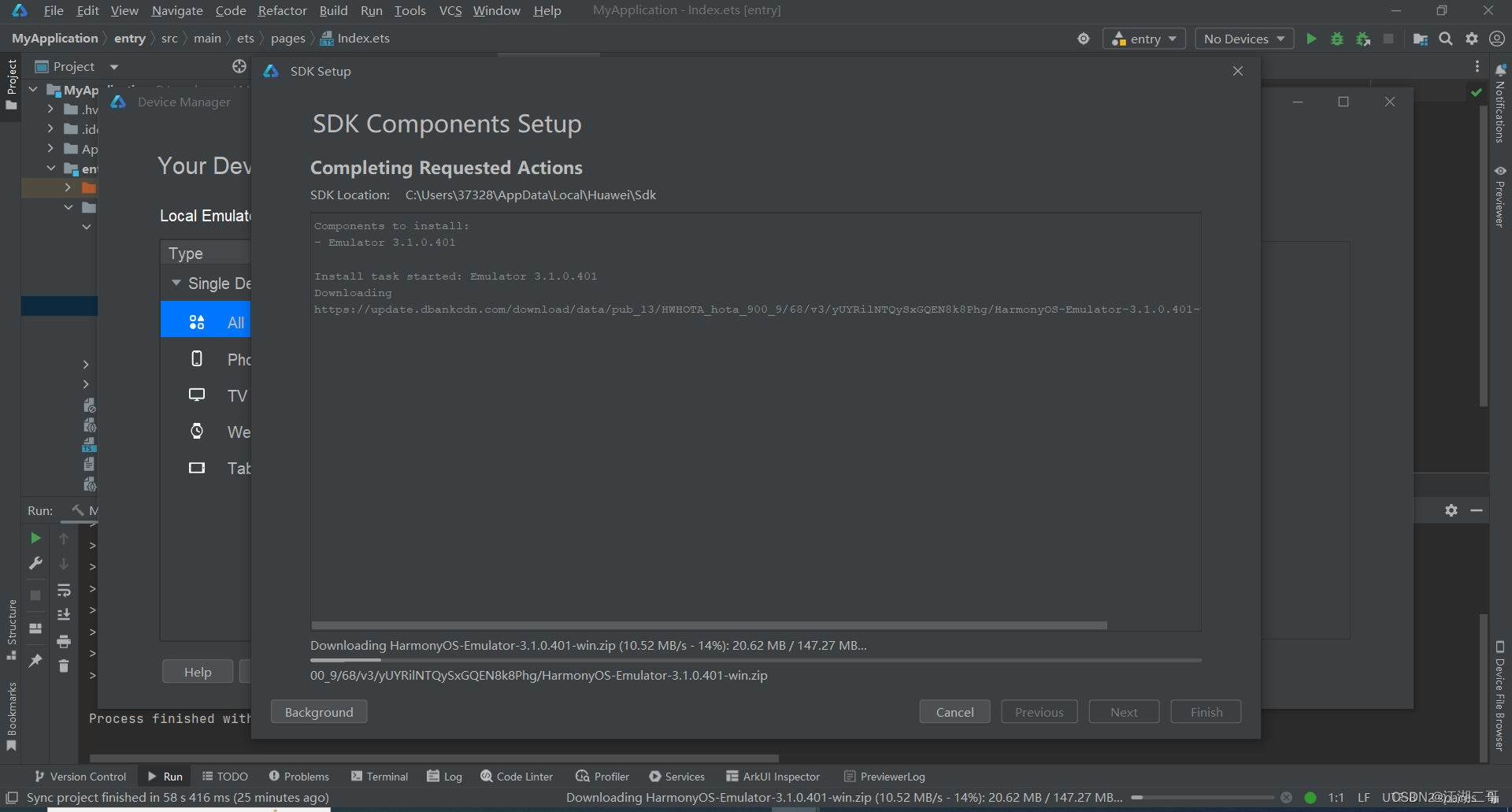Cancel the SDK components download
The width and height of the screenshot is (1512, 812).
pyautogui.click(x=954, y=712)
